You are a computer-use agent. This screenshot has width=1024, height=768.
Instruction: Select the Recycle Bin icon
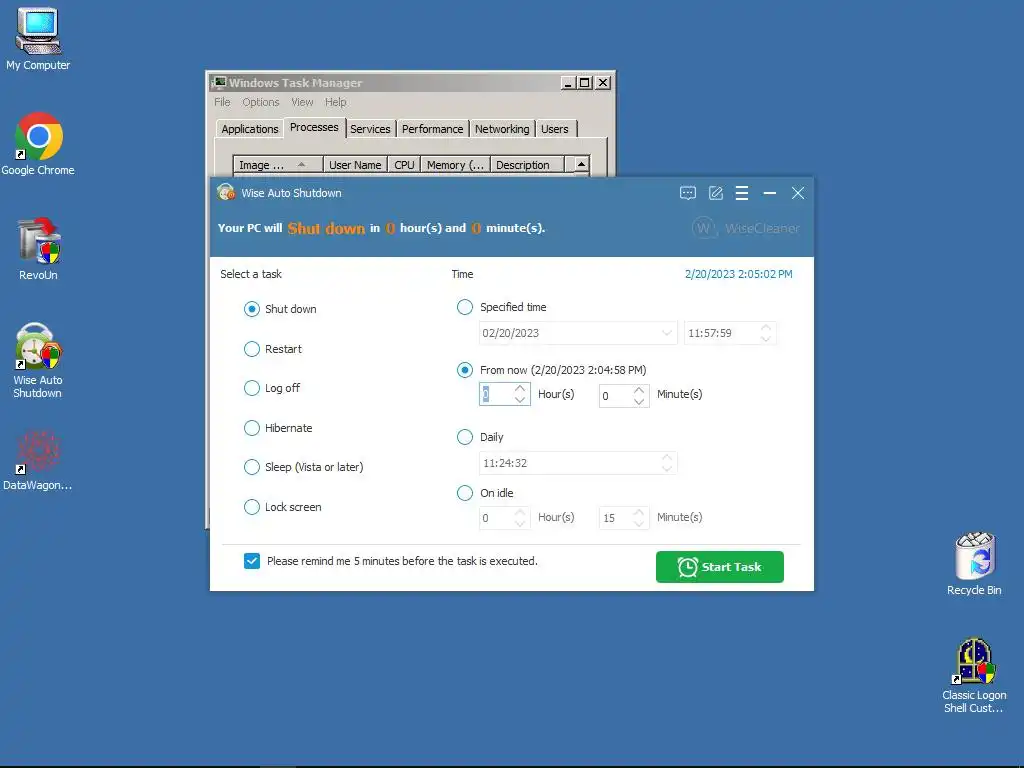pyautogui.click(x=974, y=563)
